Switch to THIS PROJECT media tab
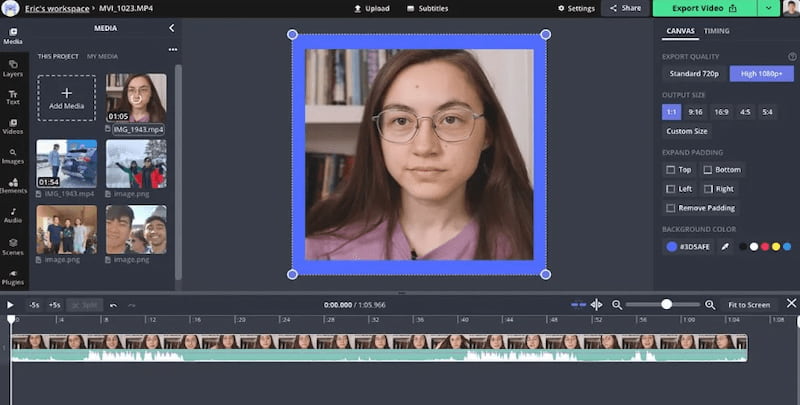The width and height of the screenshot is (800, 405). click(58, 57)
